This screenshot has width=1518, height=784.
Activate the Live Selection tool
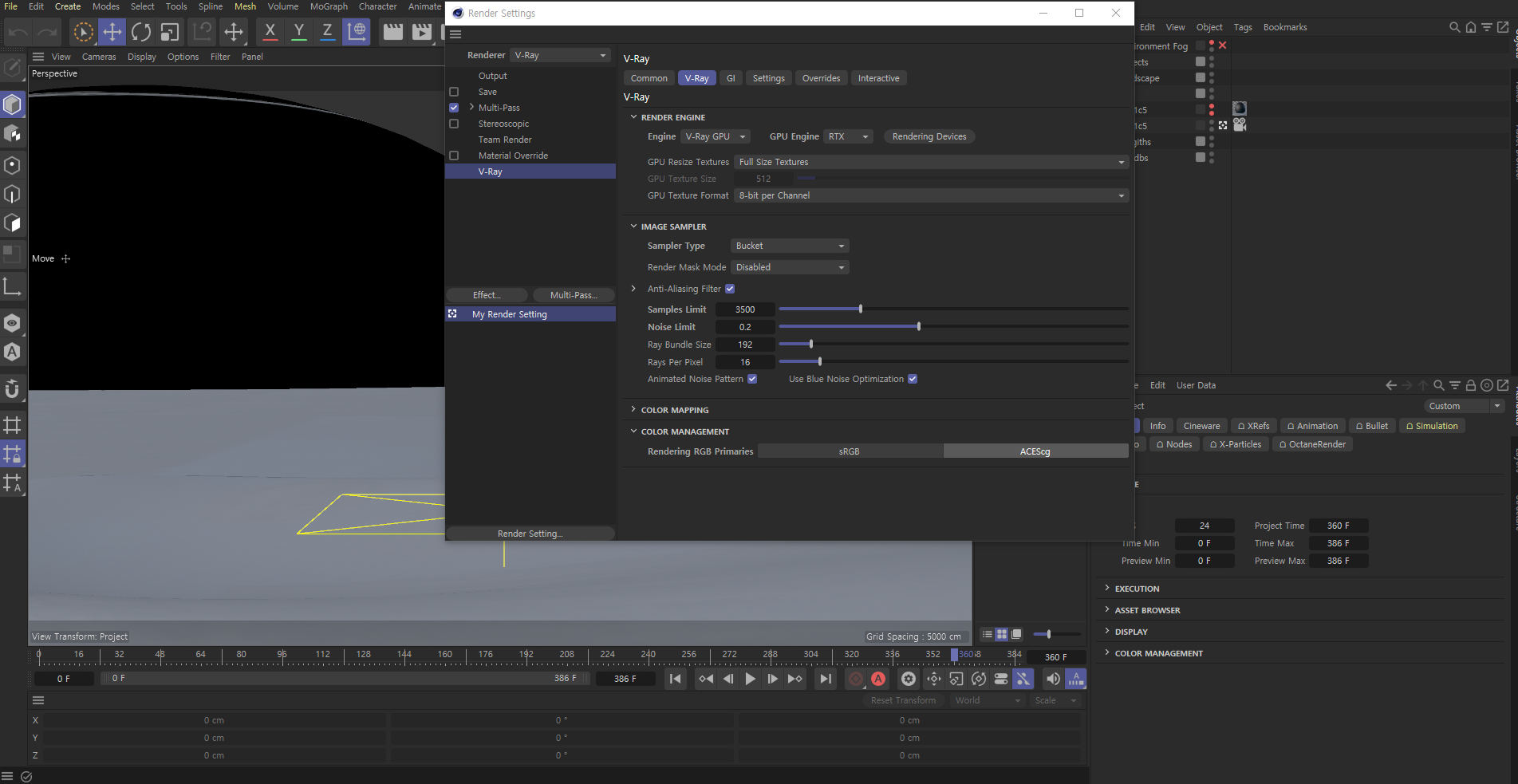(83, 32)
